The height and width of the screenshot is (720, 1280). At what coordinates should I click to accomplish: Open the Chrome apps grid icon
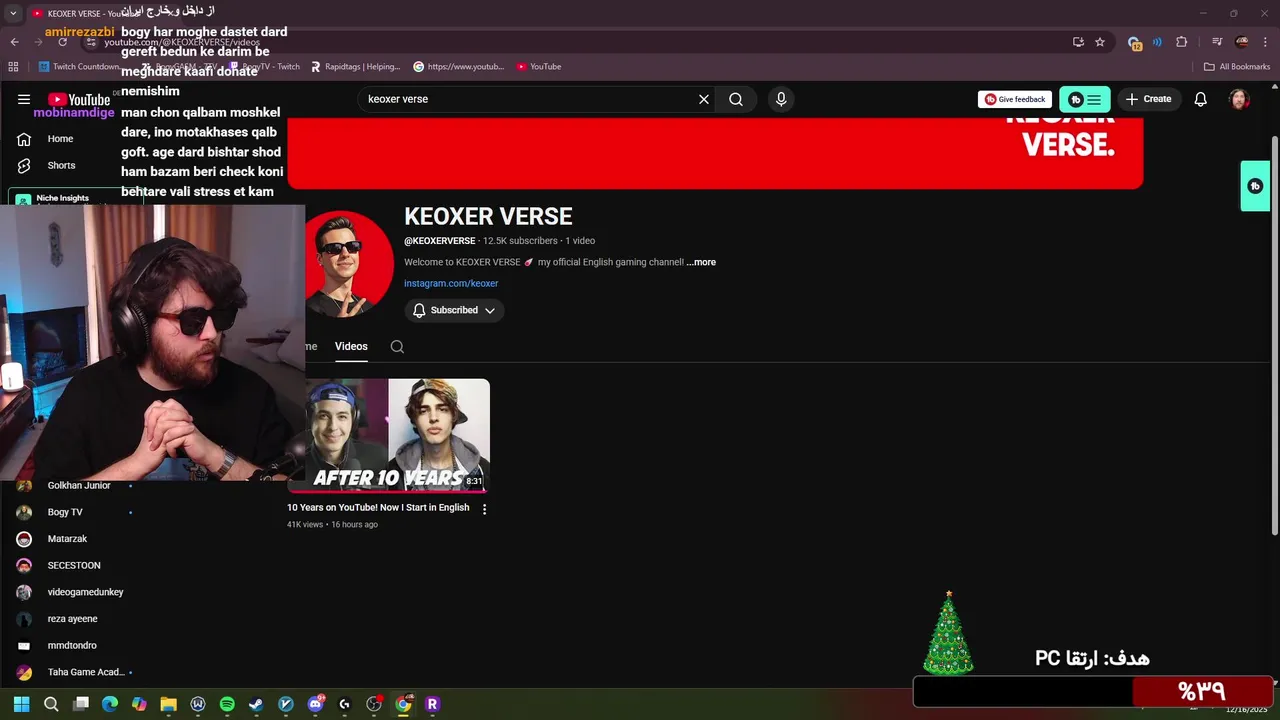(13, 67)
